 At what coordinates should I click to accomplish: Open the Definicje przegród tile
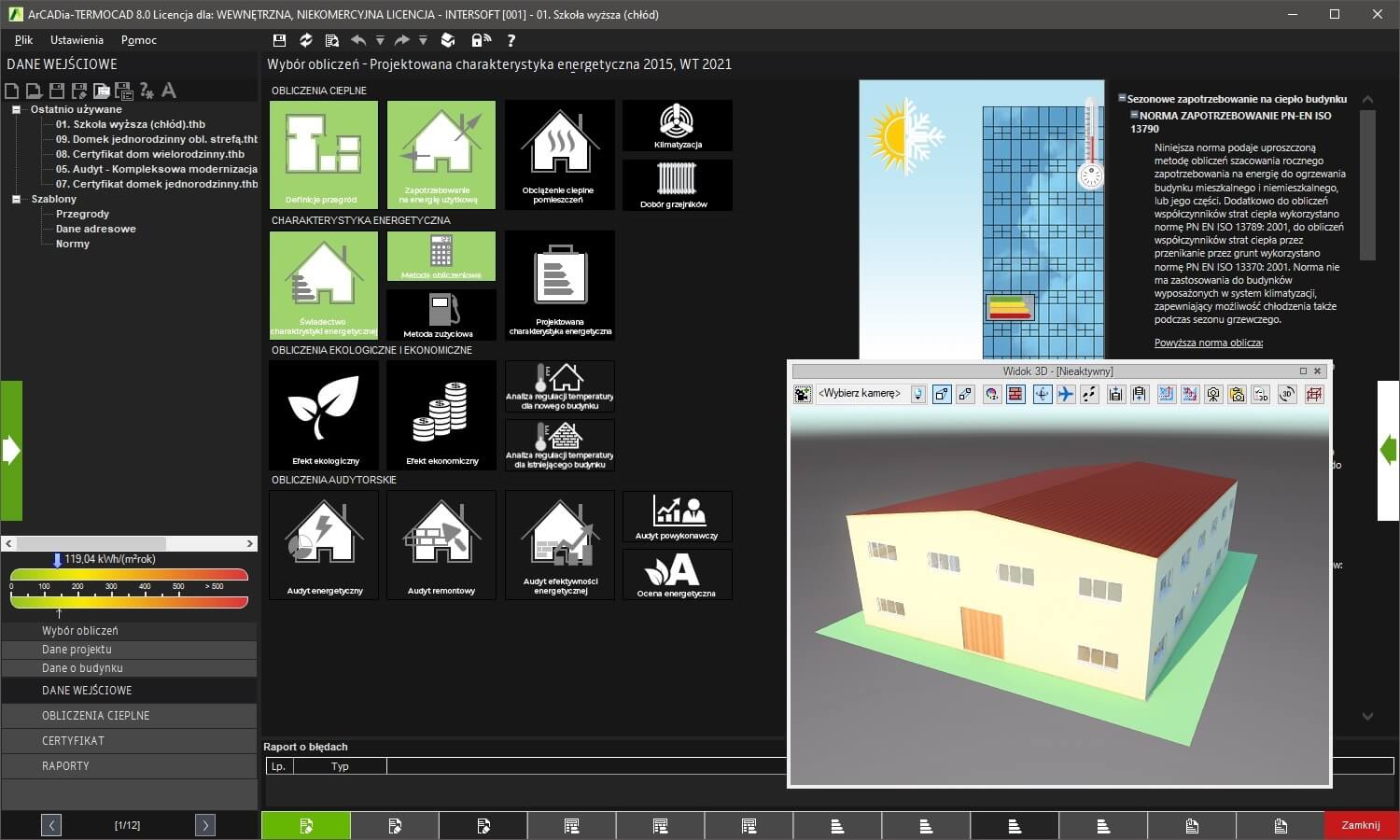324,154
